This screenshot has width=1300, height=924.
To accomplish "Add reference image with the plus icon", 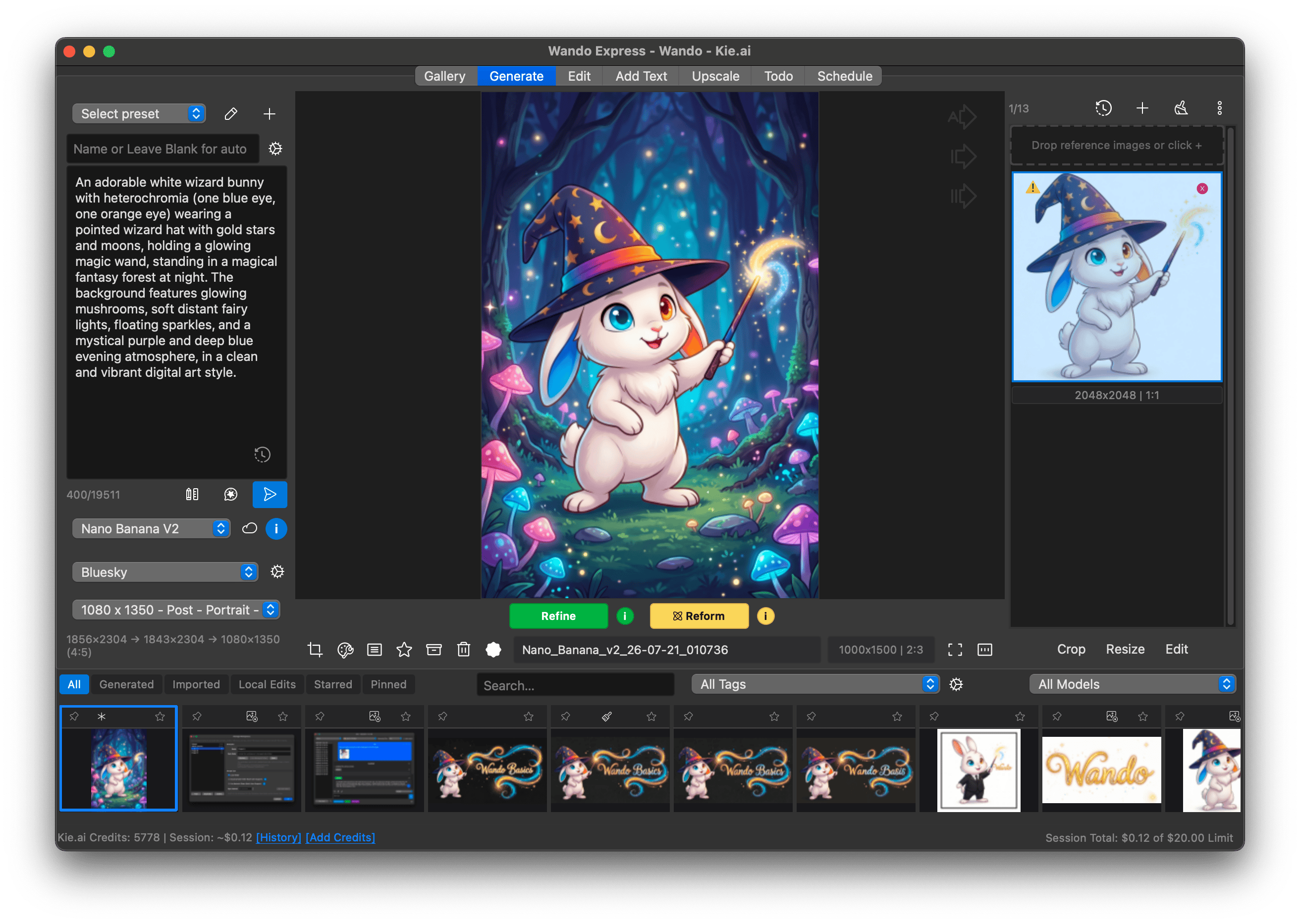I will point(1142,108).
